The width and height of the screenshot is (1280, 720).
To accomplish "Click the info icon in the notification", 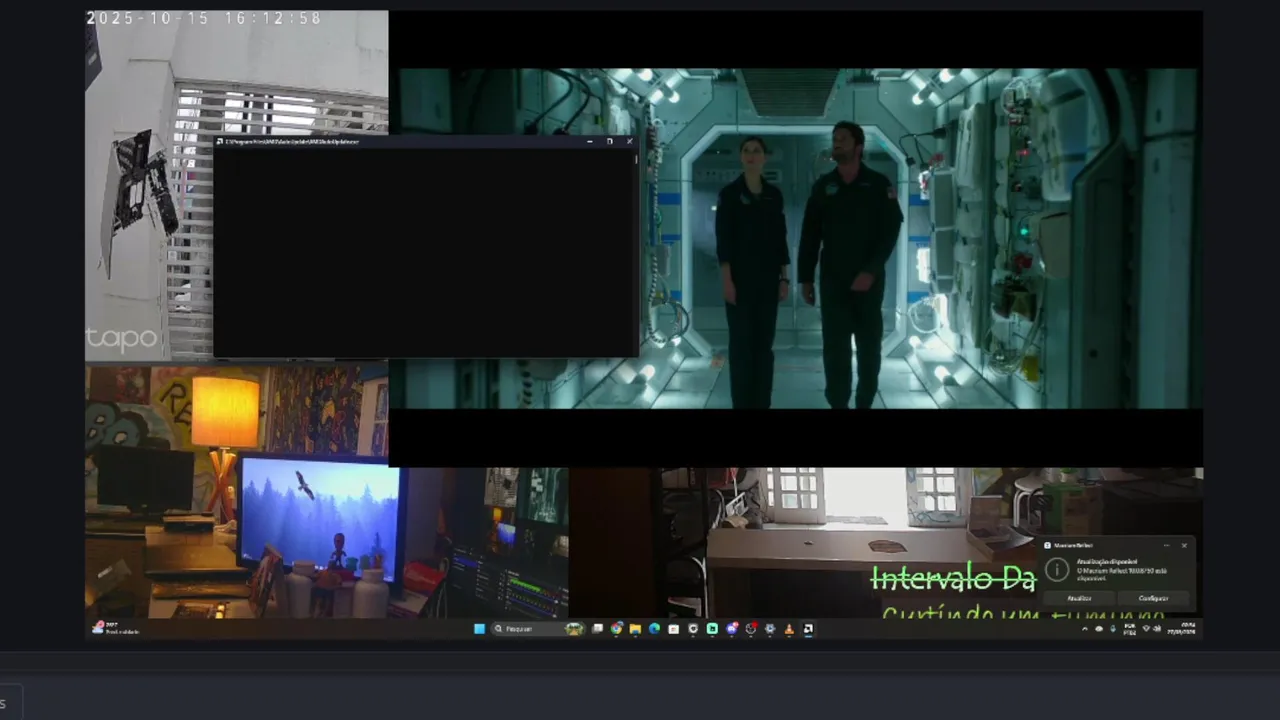I will [1057, 570].
